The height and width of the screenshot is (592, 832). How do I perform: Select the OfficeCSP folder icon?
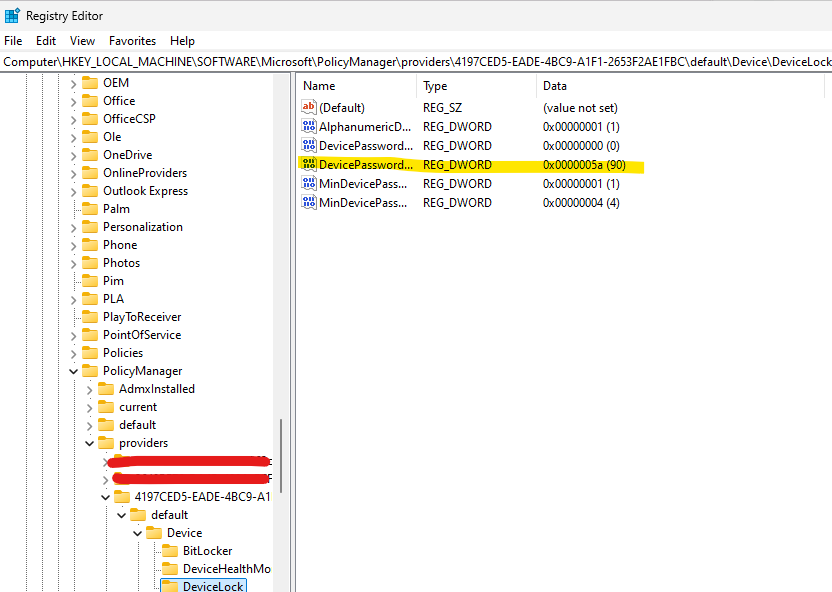pos(90,119)
